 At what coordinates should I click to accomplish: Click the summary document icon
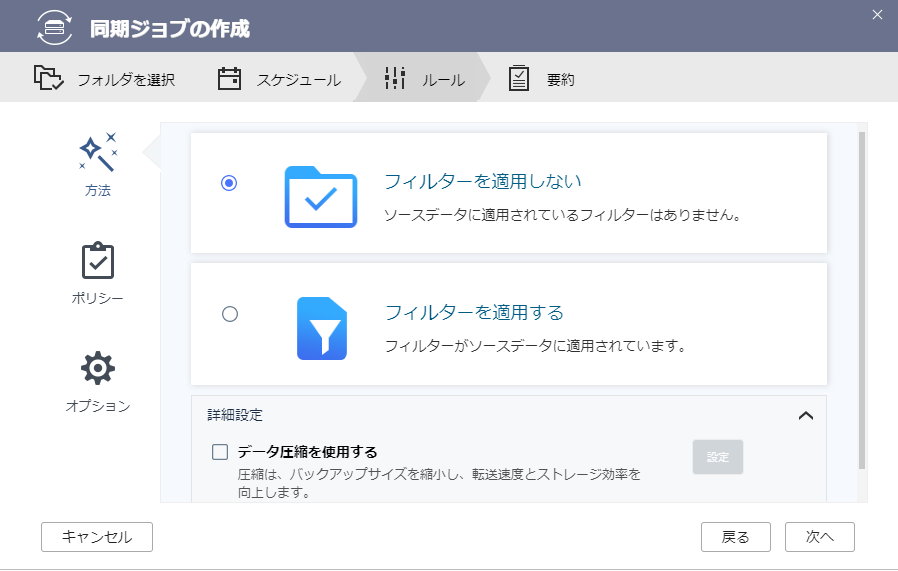pyautogui.click(x=518, y=79)
